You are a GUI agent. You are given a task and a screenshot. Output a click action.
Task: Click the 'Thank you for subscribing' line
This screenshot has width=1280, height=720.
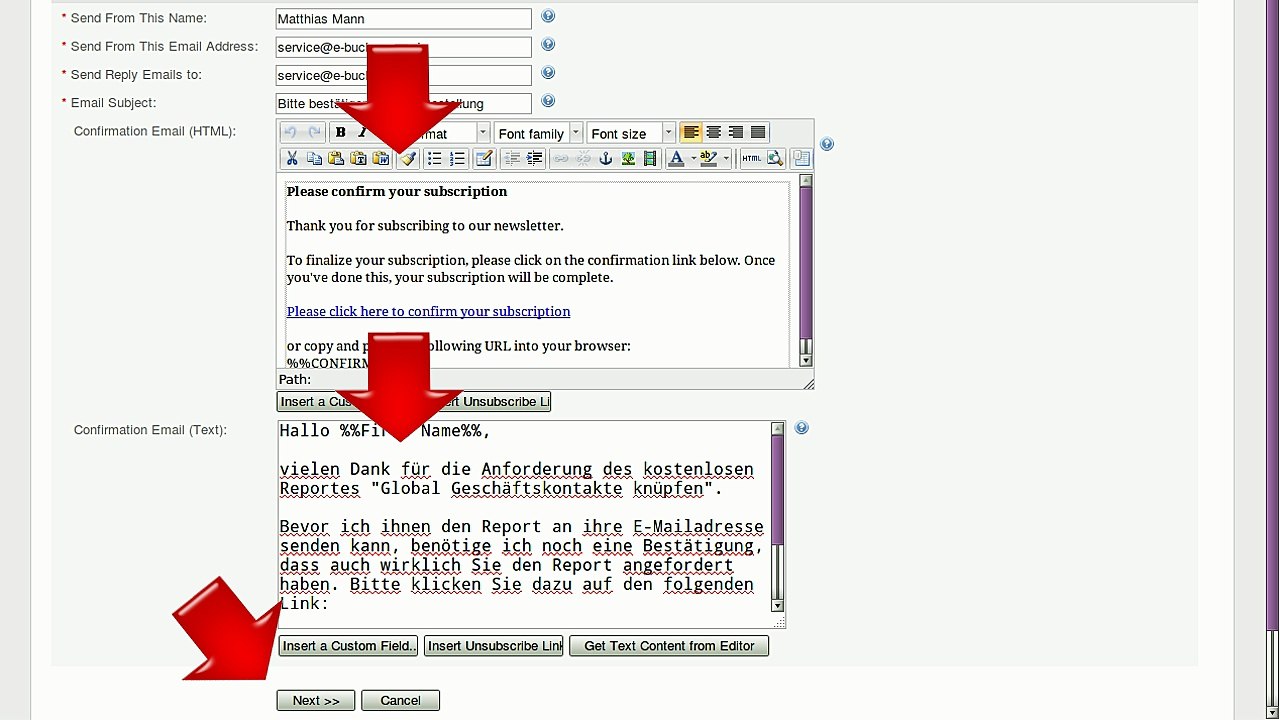coord(425,226)
